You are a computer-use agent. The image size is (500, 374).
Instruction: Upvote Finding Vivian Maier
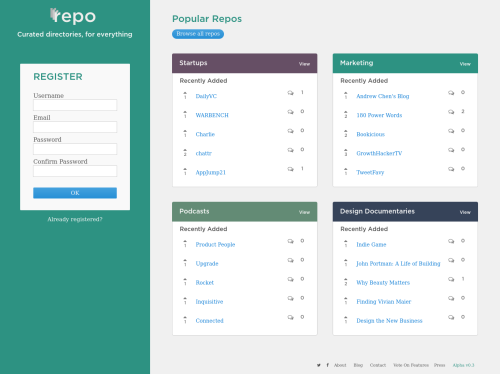point(346,298)
